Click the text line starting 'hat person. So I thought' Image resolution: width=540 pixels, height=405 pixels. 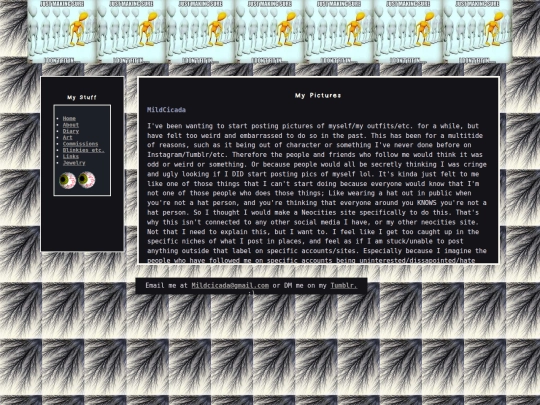coord(313,212)
